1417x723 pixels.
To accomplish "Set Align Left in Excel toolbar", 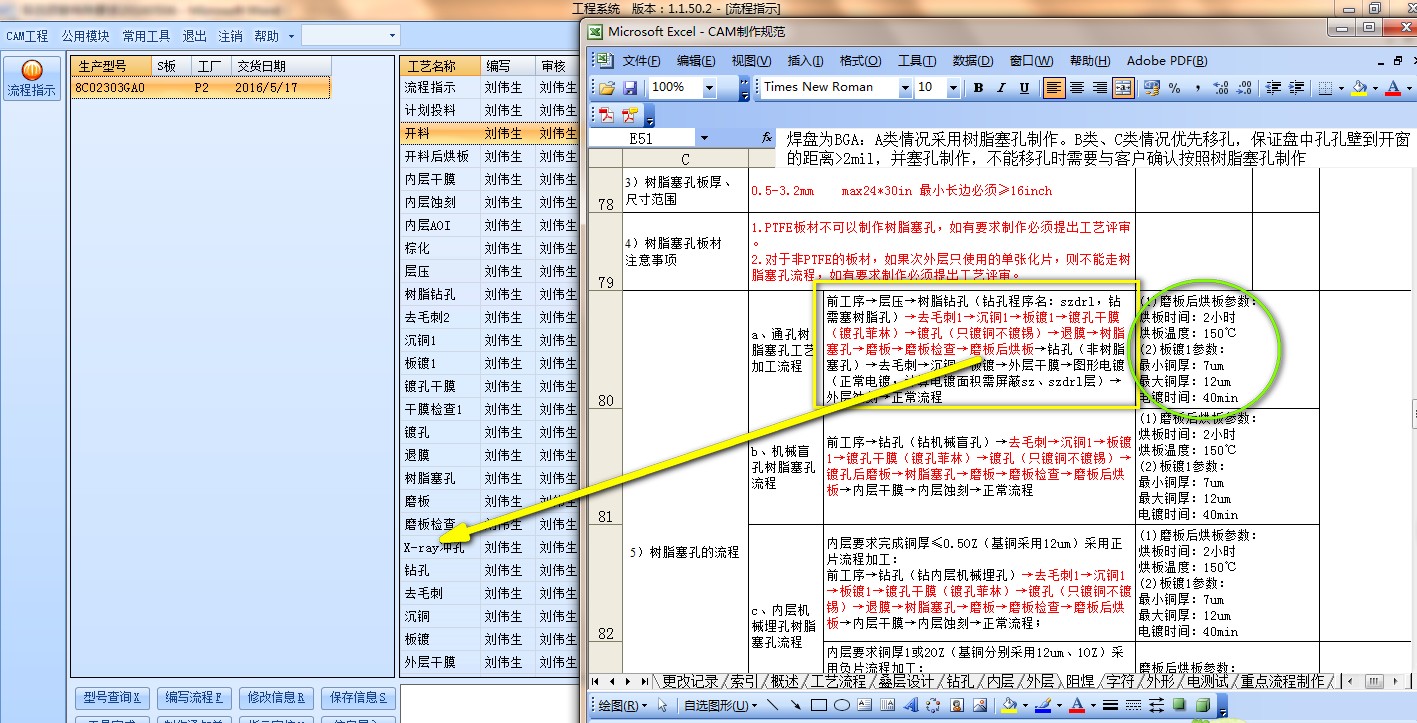I will 1054,88.
